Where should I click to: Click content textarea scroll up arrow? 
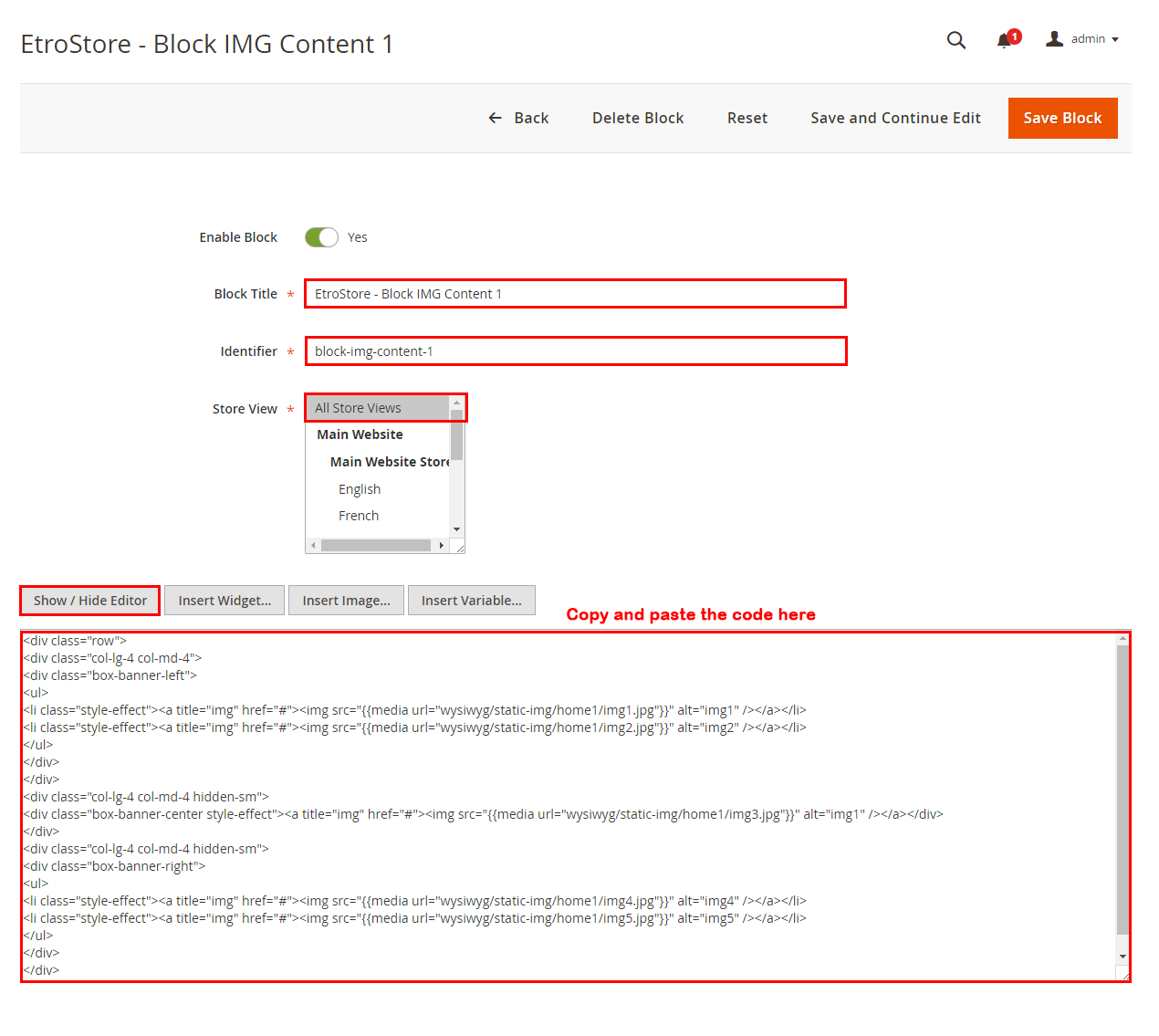coord(1122,639)
